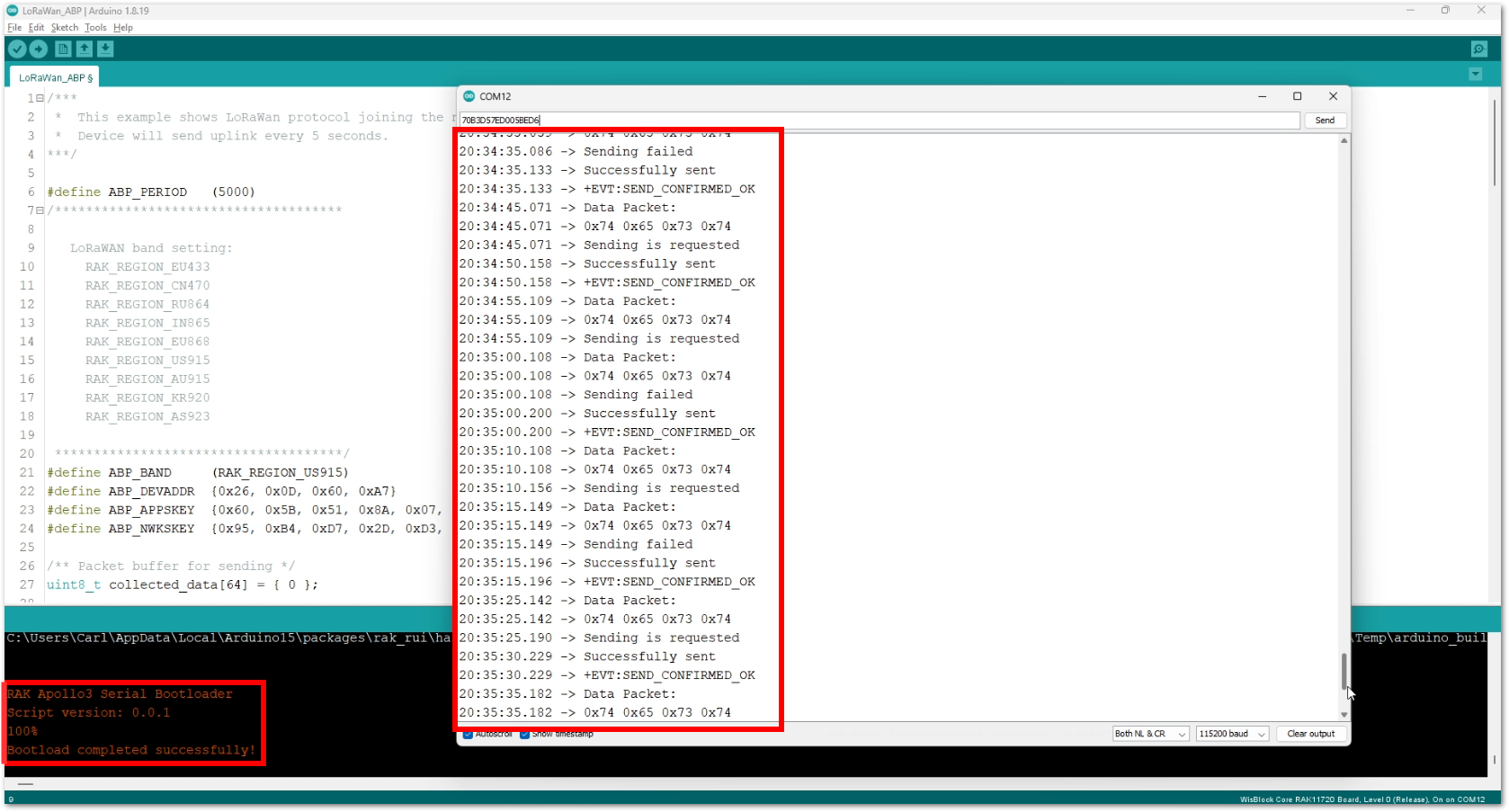The image size is (1509, 812).
Task: Click RAK_REGION_AS923 in the code
Action: pyautogui.click(x=147, y=417)
